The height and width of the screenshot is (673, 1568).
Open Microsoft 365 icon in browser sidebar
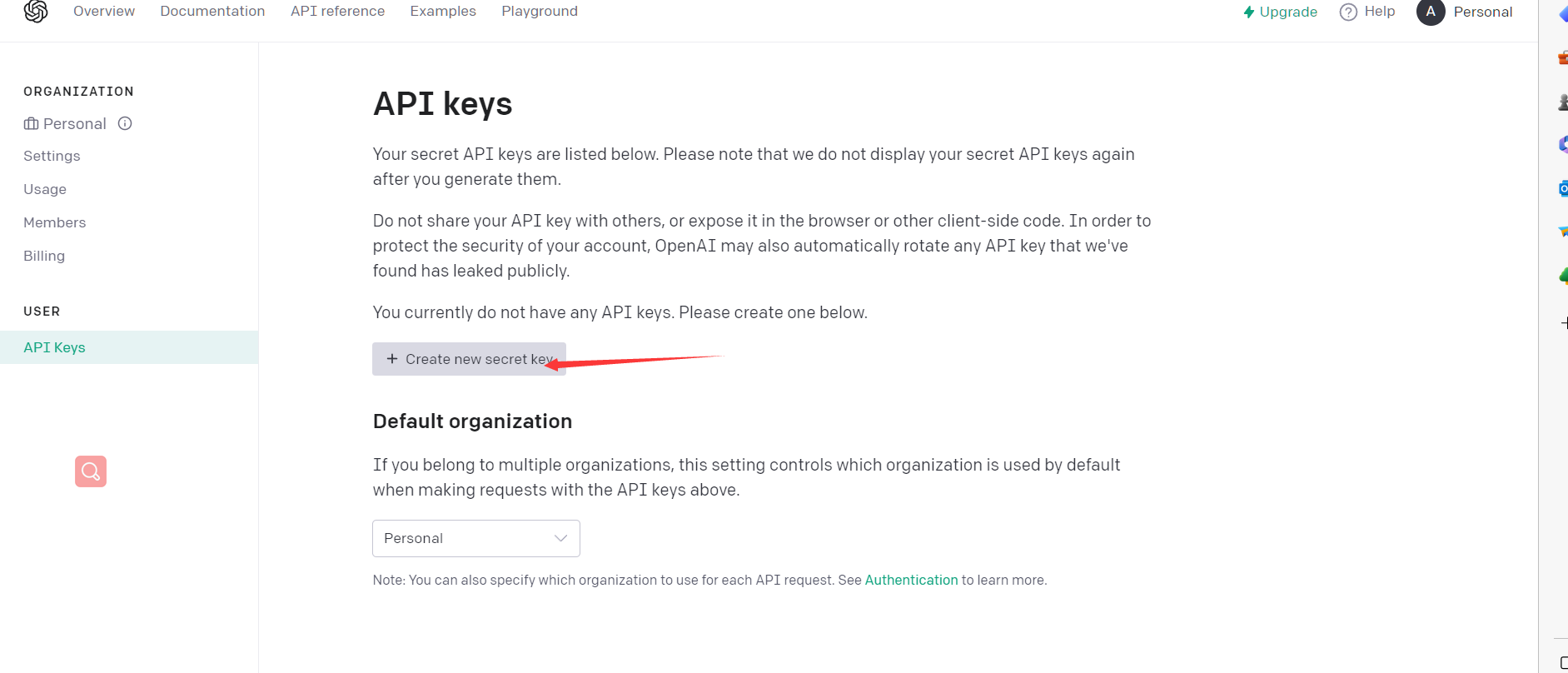[x=1563, y=144]
